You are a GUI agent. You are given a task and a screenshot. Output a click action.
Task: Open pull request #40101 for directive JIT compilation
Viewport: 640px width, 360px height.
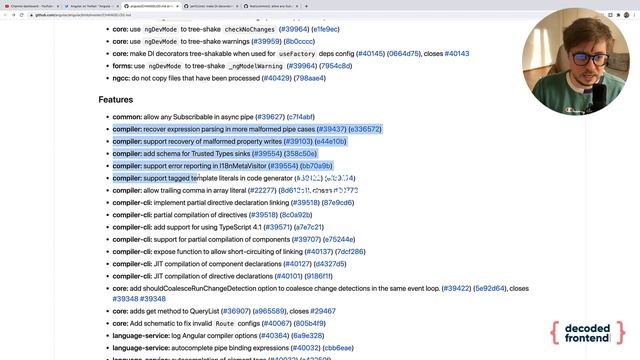288,276
